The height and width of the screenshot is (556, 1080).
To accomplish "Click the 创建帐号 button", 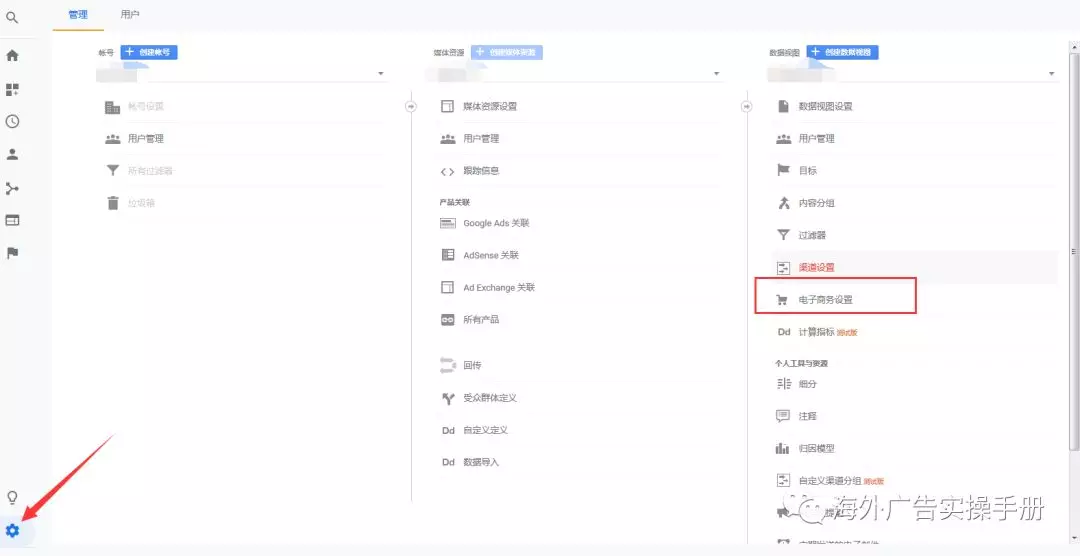I will pos(149,52).
